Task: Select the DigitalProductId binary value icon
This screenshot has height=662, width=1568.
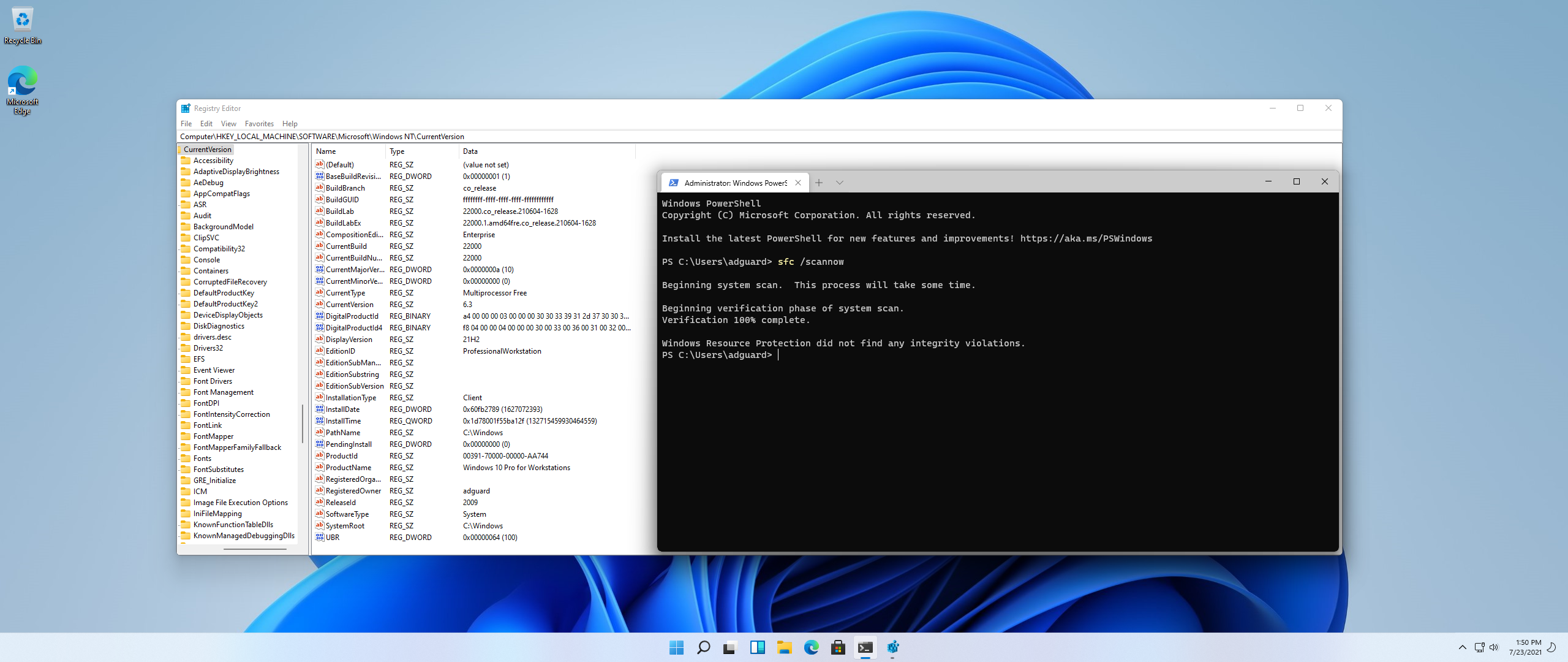Action: tap(320, 316)
